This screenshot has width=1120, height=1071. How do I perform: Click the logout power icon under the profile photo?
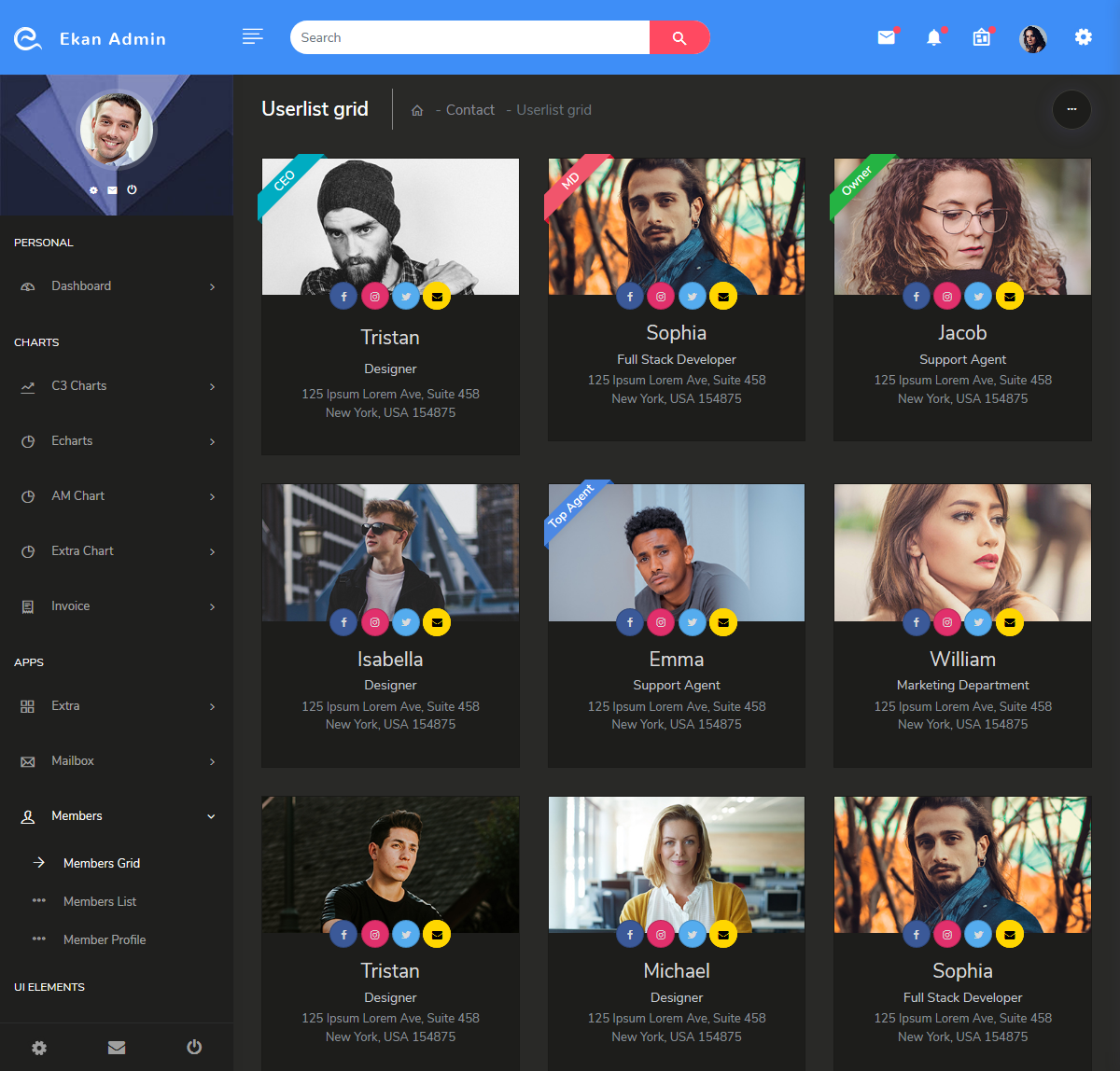point(132,189)
